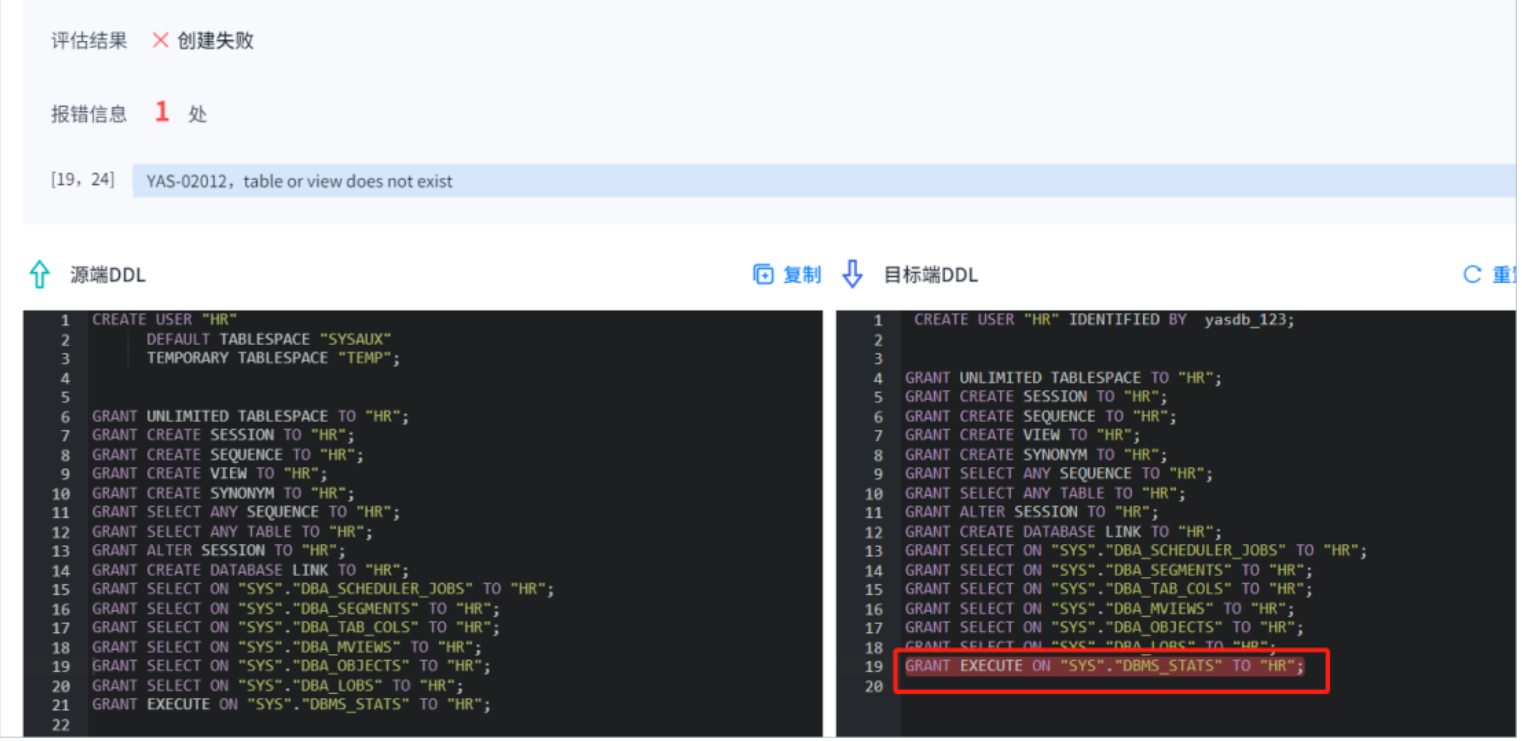
Task: Click target line GRANT UNLIMITED TABLESPACE
Action: click(1064, 378)
